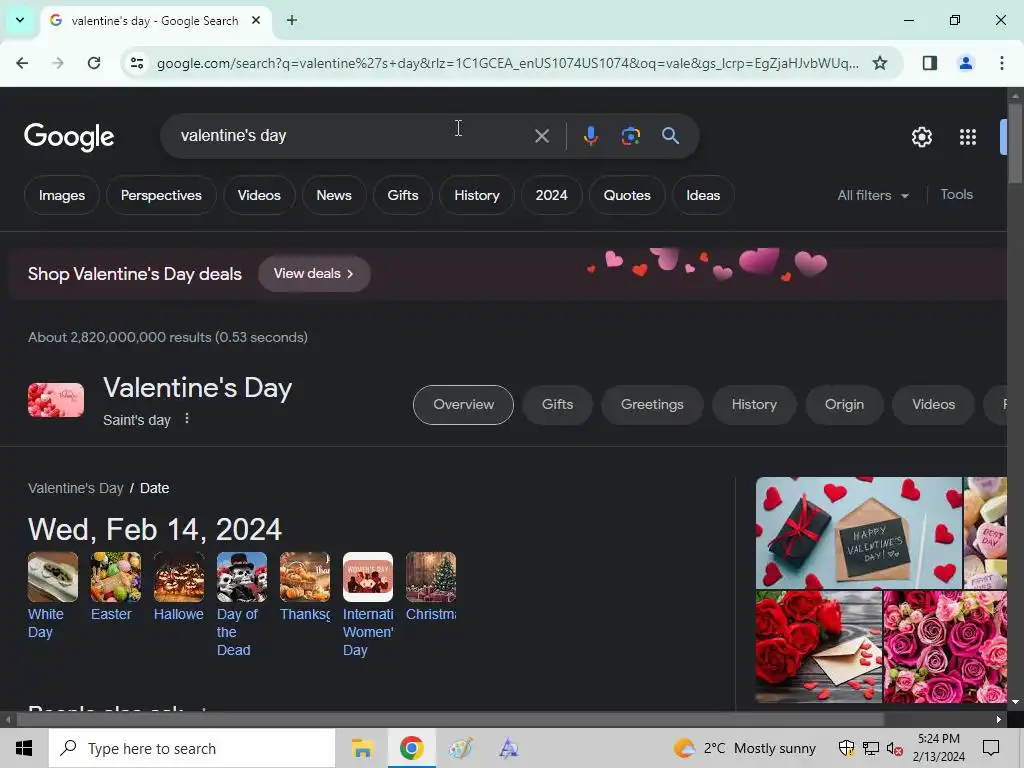Viewport: 1024px width, 768px height.
Task: Open weather widget Mostly sunny
Action: pyautogui.click(x=744, y=748)
